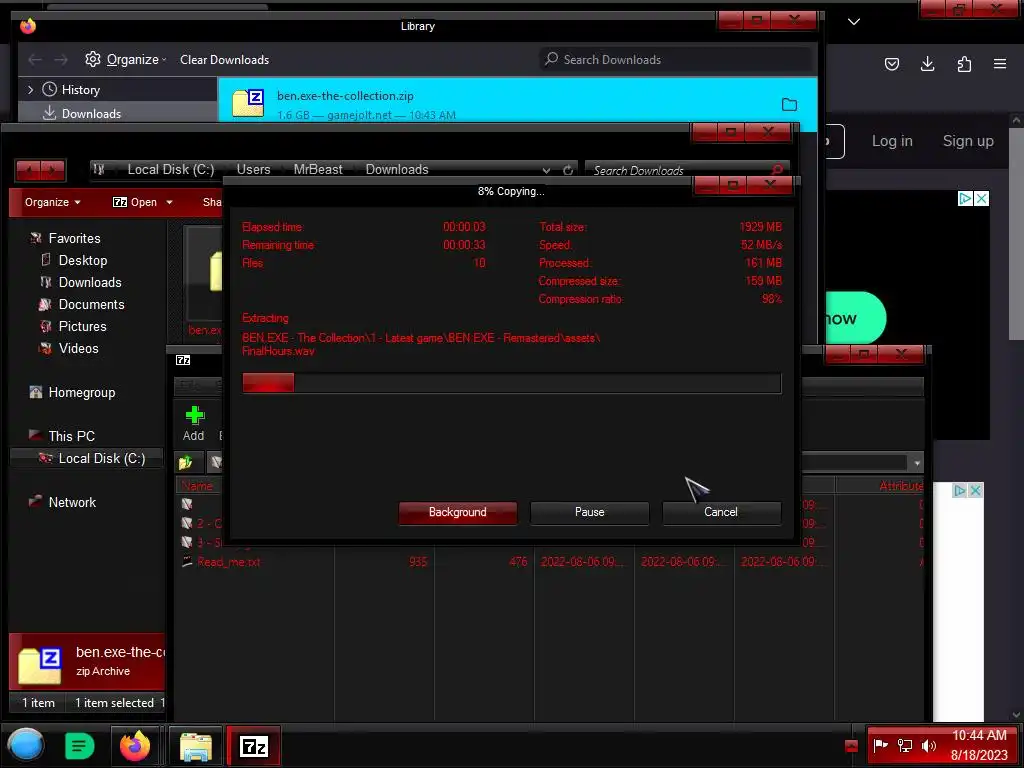This screenshot has height=768, width=1024.
Task: Click the volume speaker tray icon
Action: 928,746
